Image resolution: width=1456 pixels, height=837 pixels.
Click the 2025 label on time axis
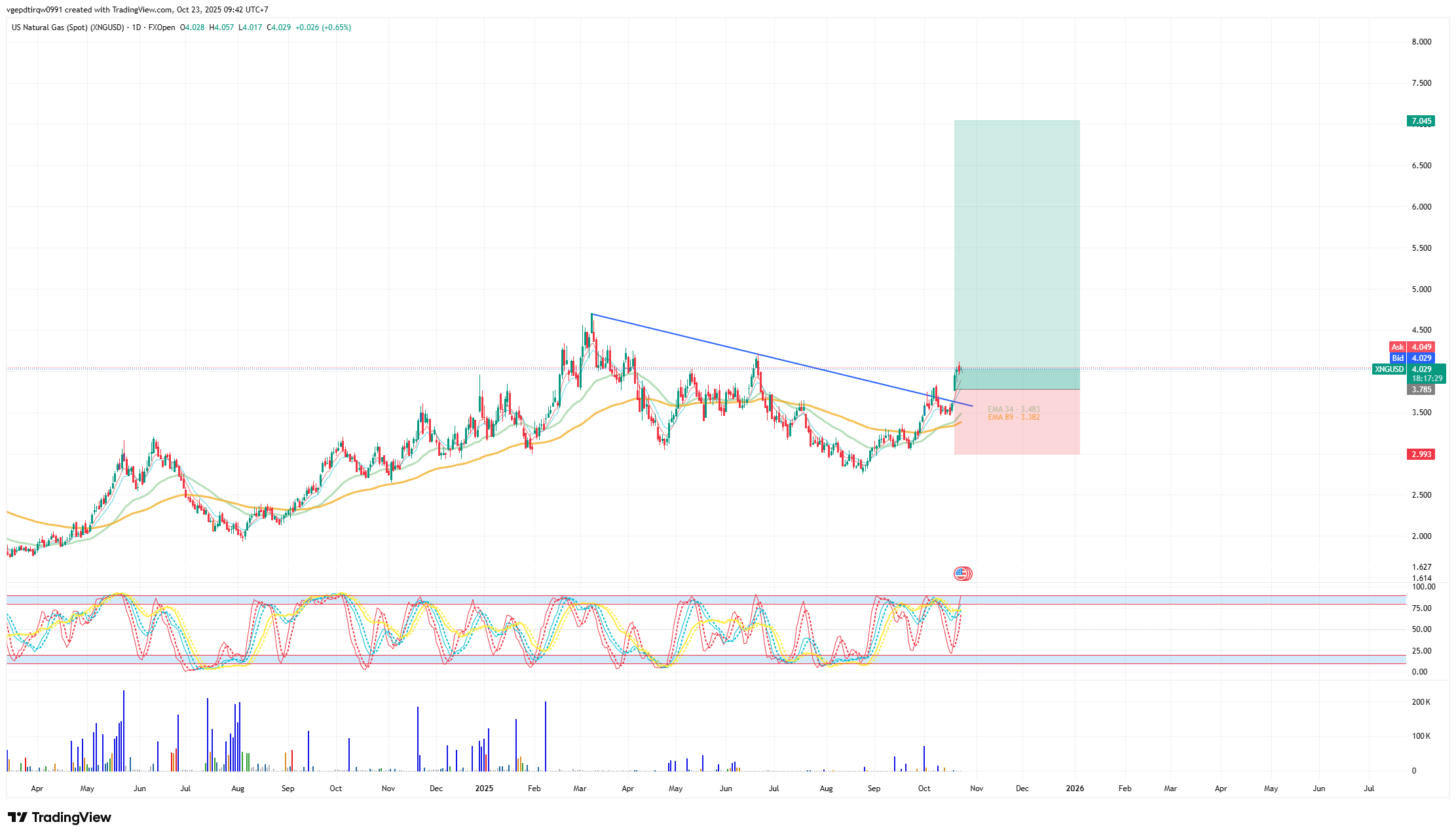[484, 789]
